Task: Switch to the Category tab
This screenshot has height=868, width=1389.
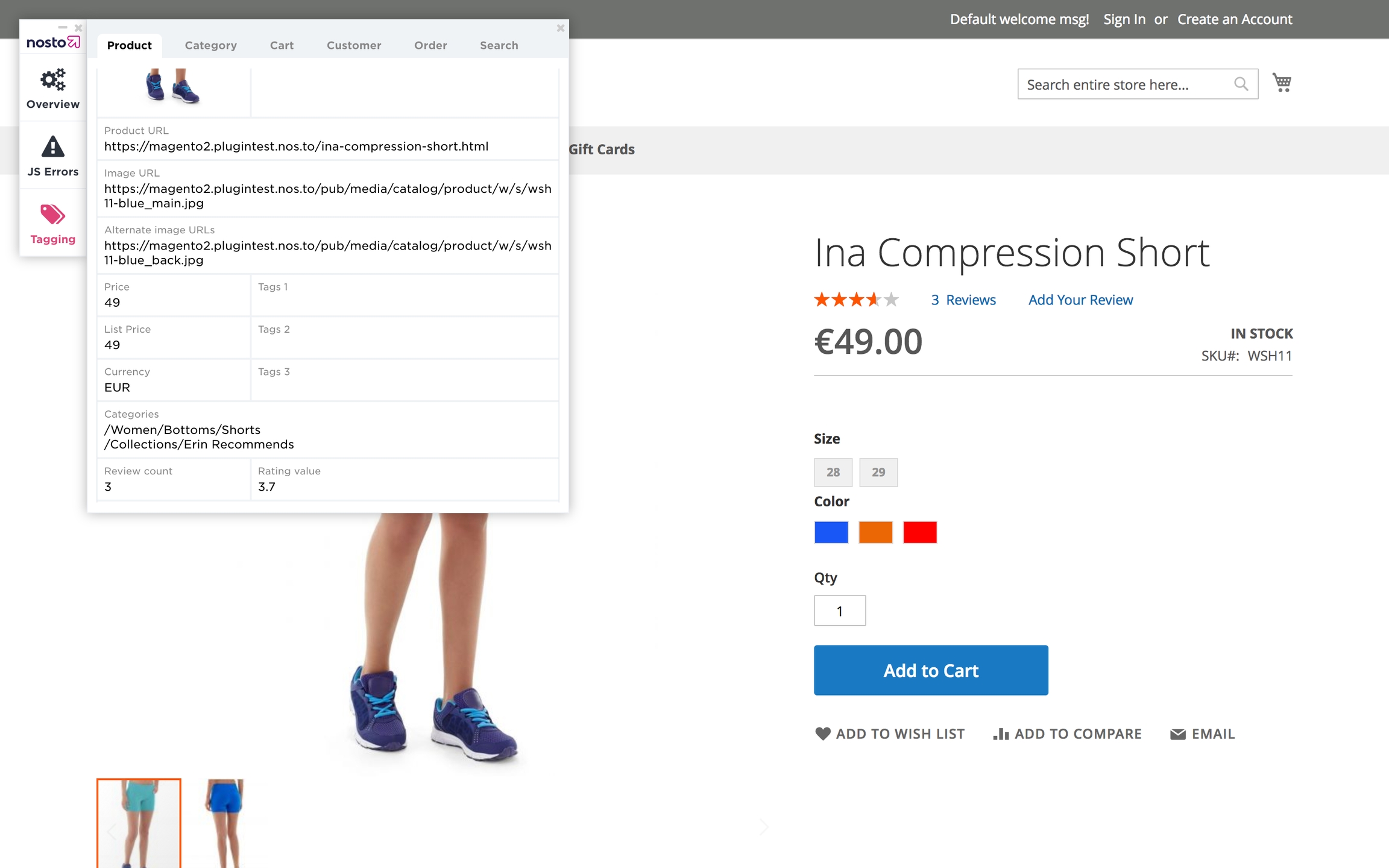Action: pos(210,45)
